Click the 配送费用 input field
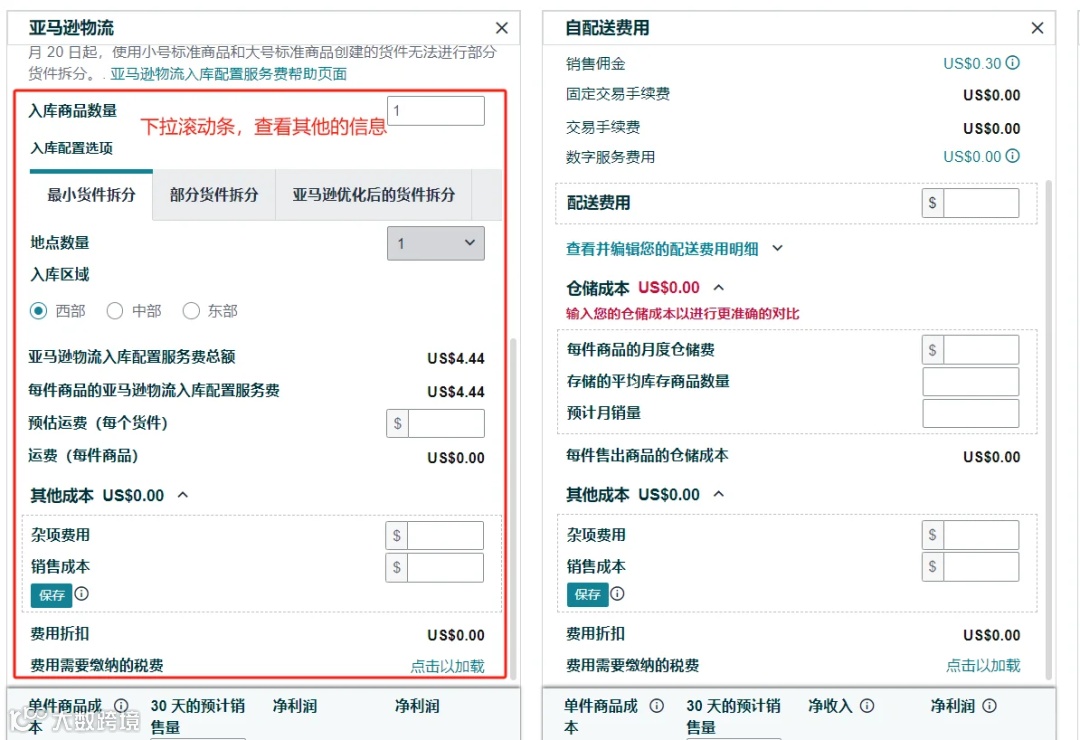This screenshot has width=1080, height=740. pyautogui.click(x=981, y=203)
